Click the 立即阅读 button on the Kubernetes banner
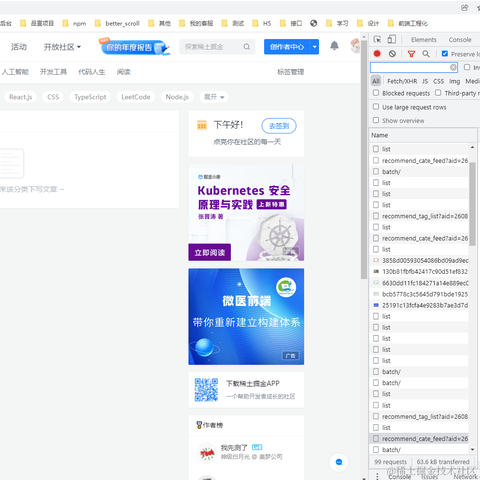The width and height of the screenshot is (480, 480). click(210, 252)
